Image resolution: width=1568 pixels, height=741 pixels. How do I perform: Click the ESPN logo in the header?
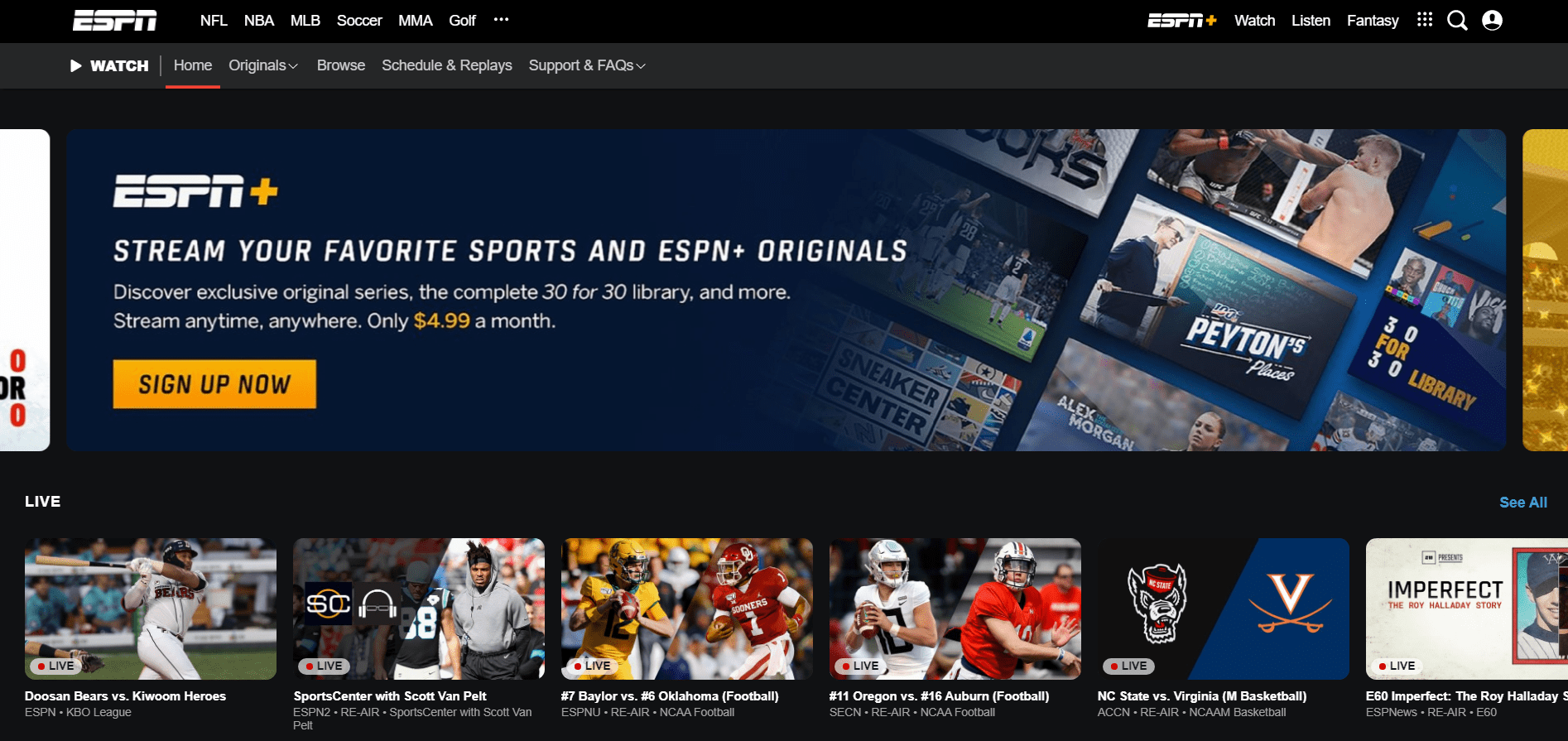coord(114,21)
